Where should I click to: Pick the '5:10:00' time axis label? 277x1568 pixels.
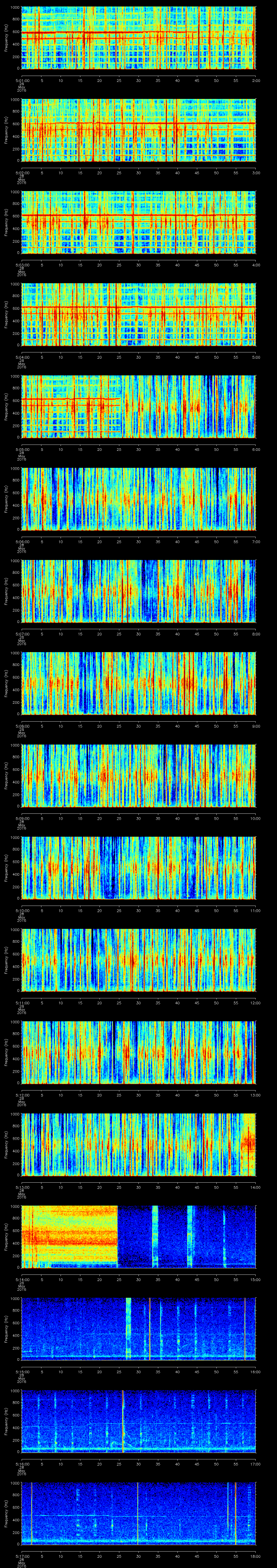coord(22,910)
